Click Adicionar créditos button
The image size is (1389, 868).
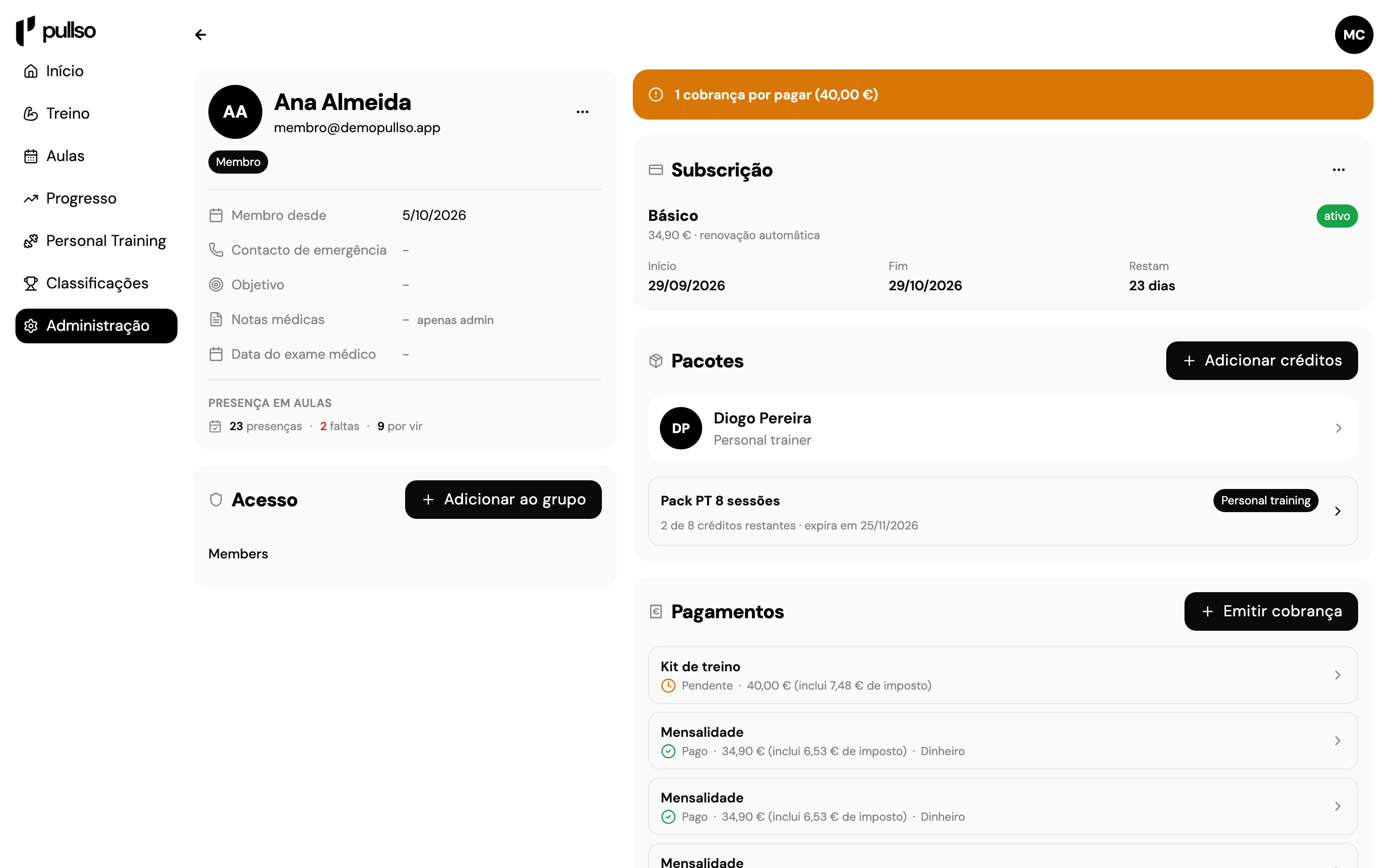pyautogui.click(x=1262, y=361)
